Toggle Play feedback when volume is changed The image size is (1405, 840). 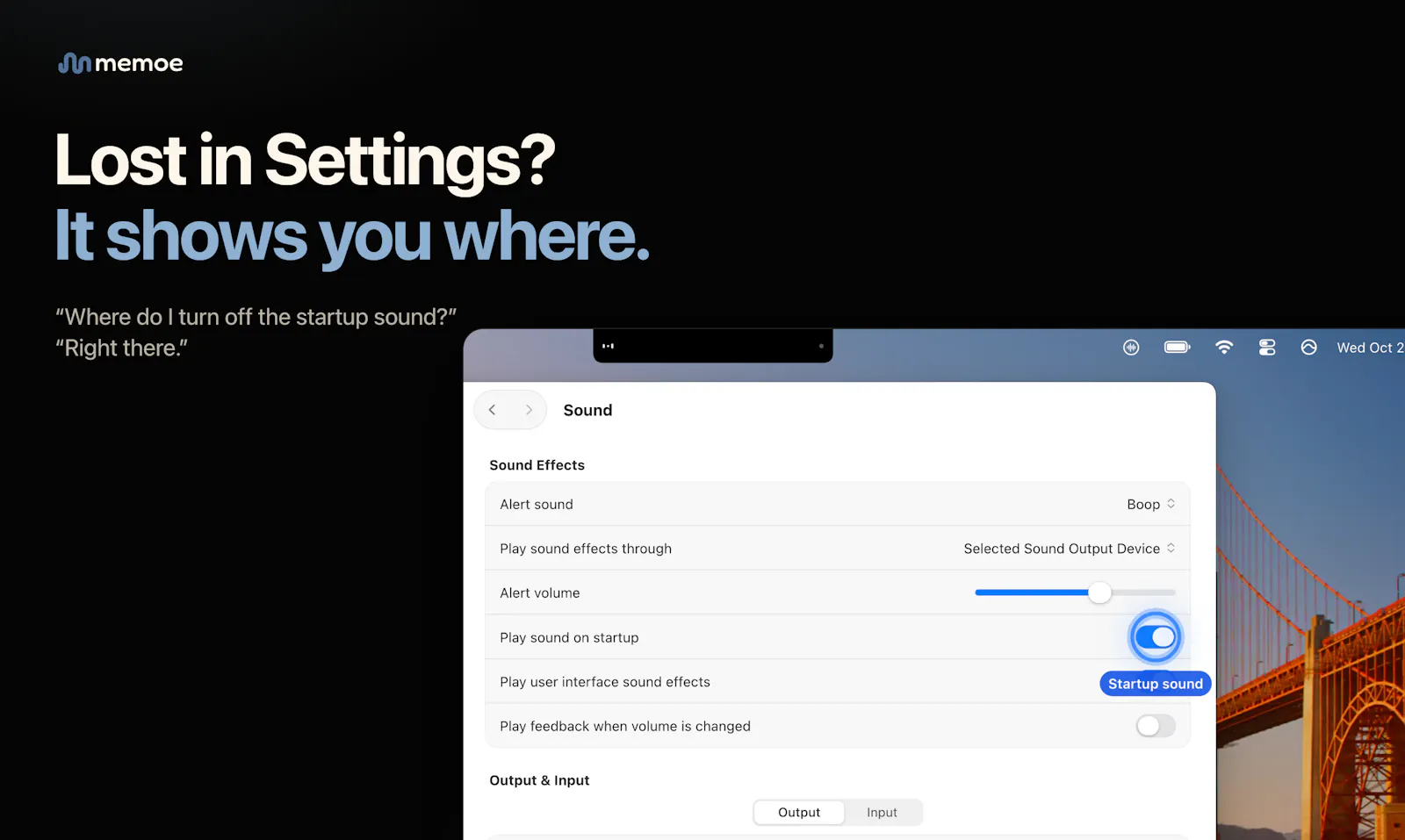[x=1155, y=726]
